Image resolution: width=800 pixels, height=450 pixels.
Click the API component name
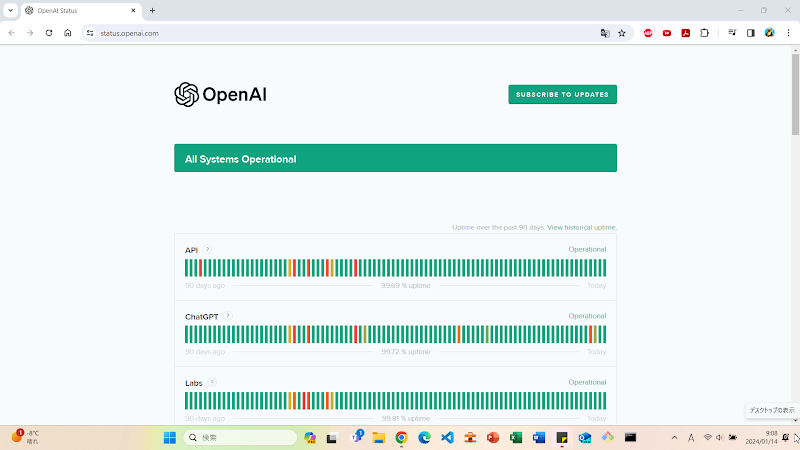pyautogui.click(x=191, y=250)
